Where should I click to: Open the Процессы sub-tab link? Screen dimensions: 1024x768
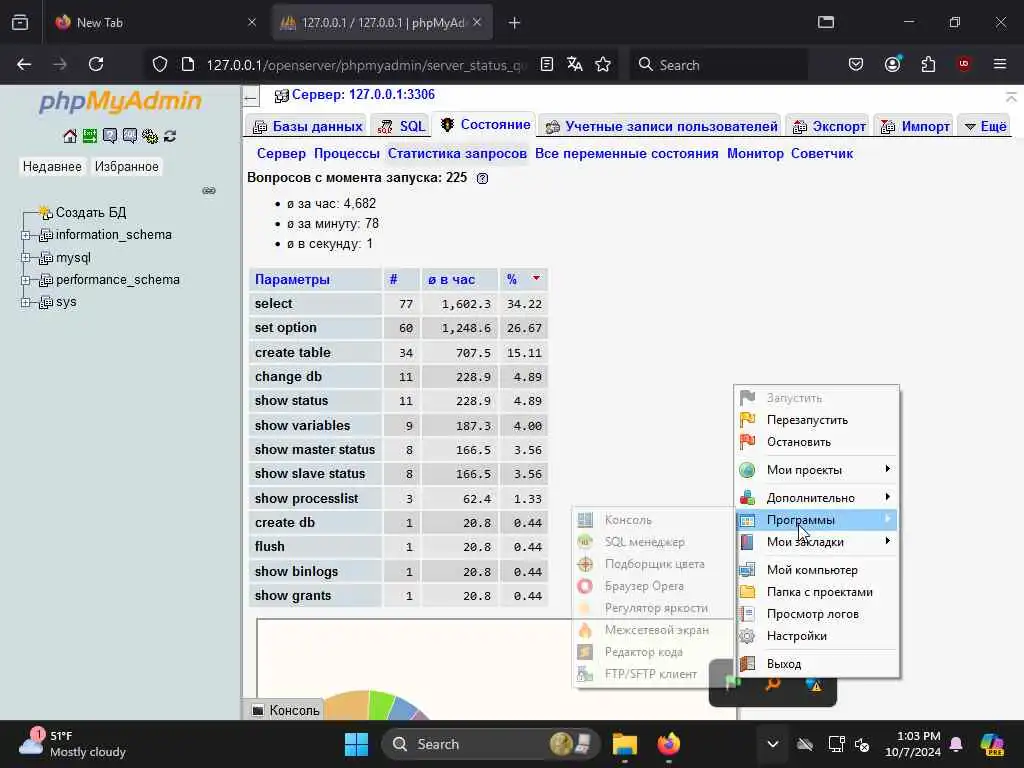coord(346,153)
